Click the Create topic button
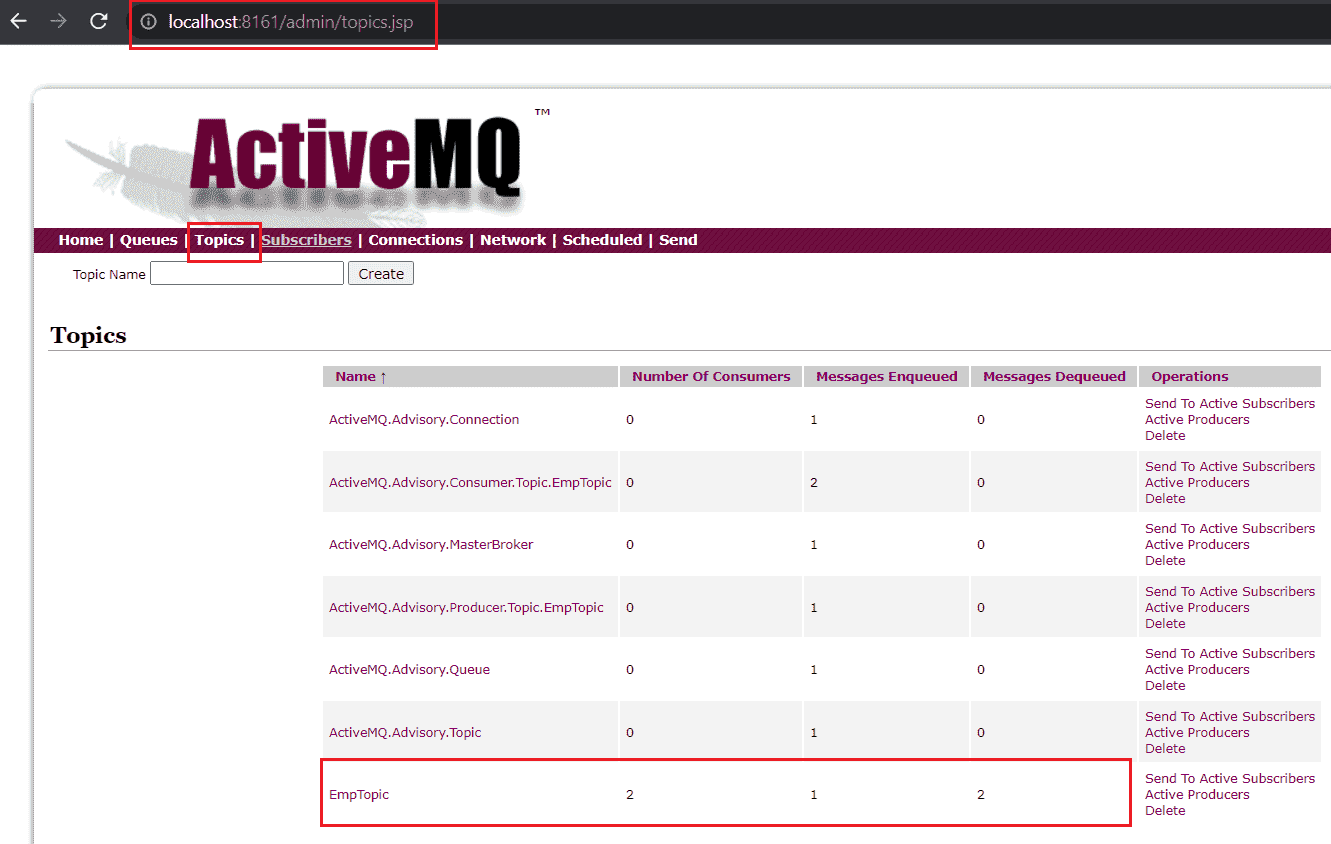Viewport: 1331px width, 844px height. pos(381,273)
